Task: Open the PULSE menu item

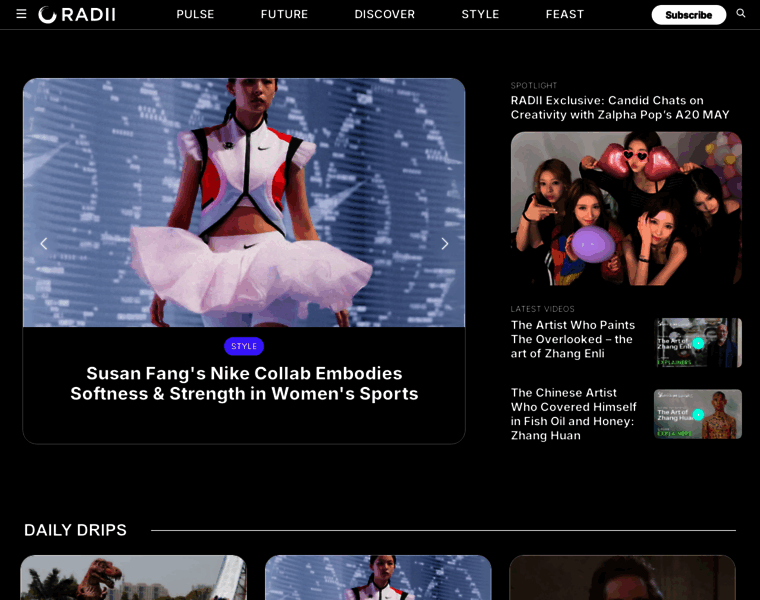Action: (195, 15)
